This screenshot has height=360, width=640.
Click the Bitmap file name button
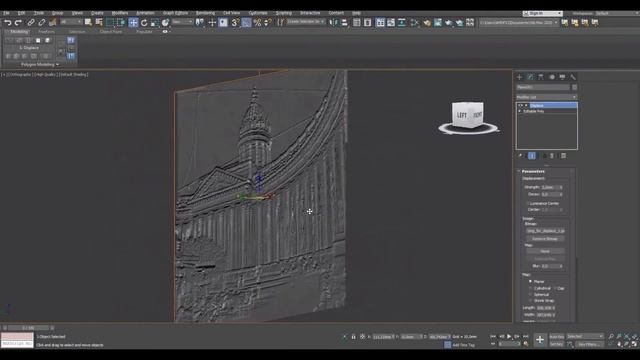point(545,231)
